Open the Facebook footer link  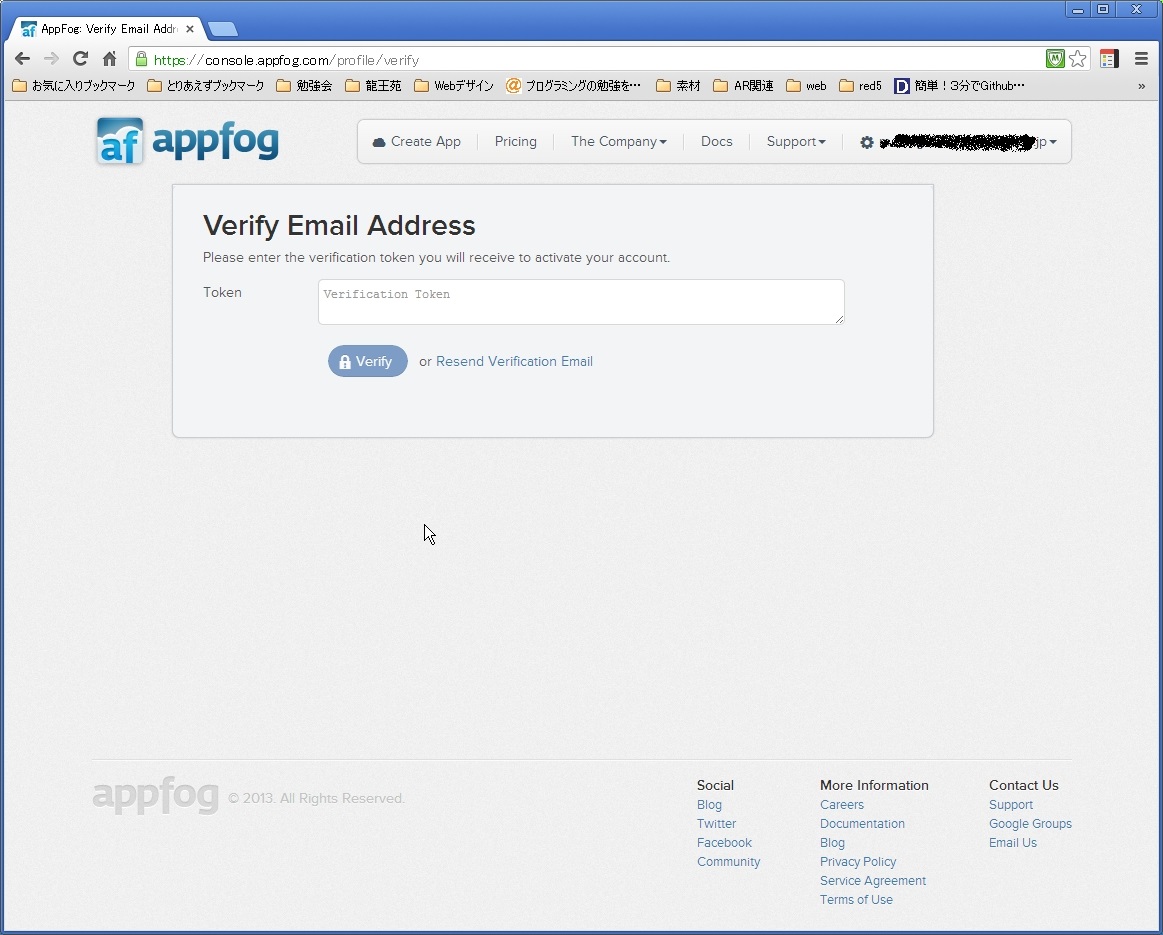tap(724, 842)
